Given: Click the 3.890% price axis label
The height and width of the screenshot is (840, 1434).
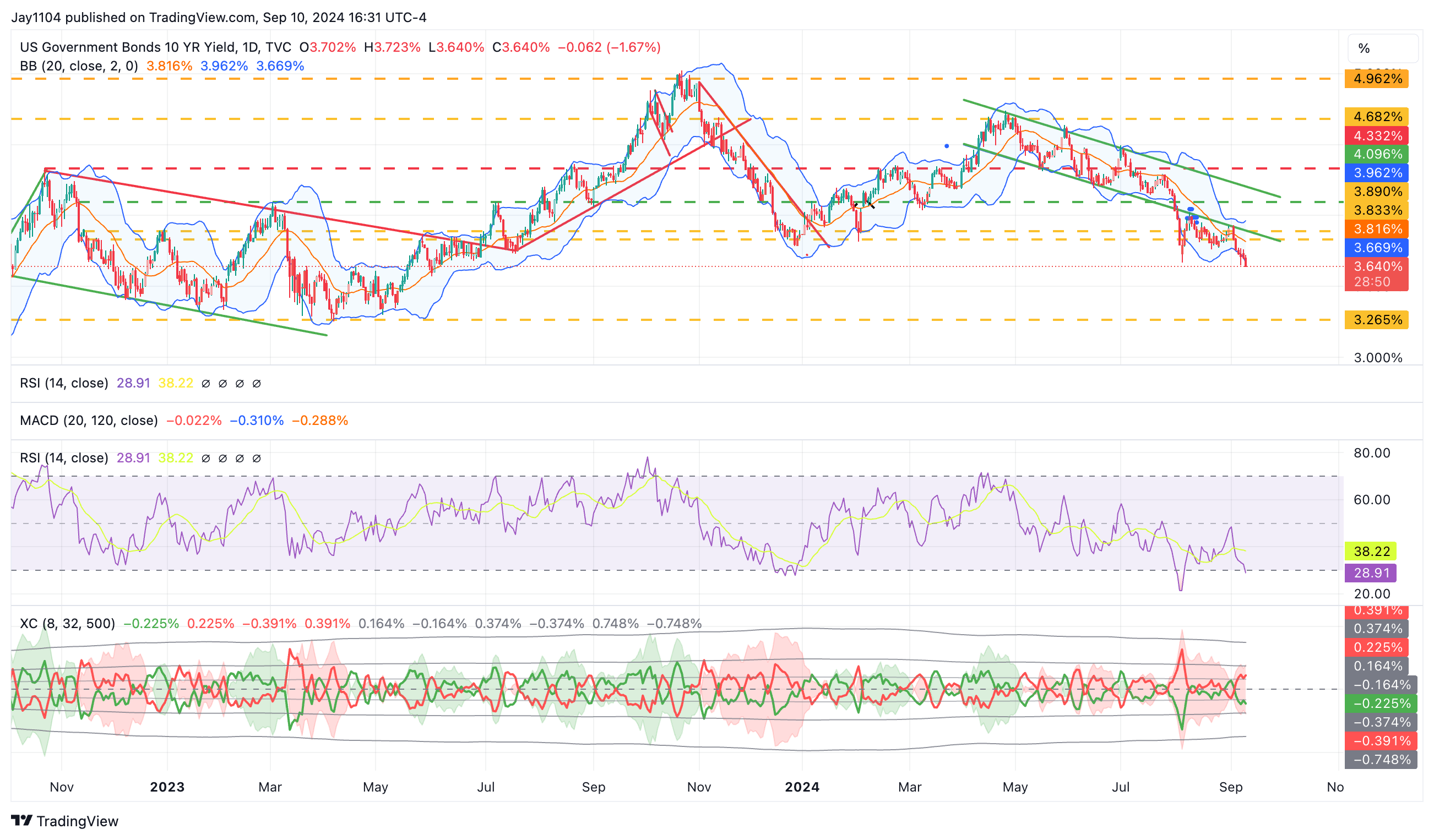Looking at the screenshot, I should coord(1377,192).
